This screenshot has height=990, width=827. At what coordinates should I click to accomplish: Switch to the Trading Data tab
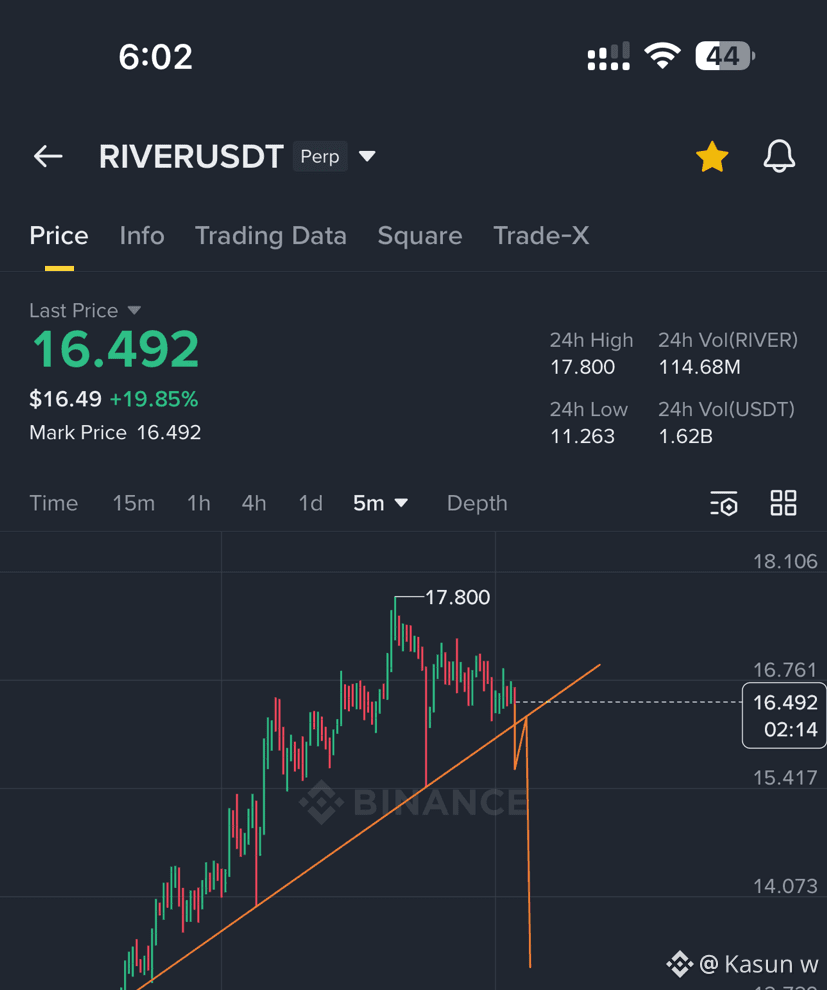[x=271, y=236]
